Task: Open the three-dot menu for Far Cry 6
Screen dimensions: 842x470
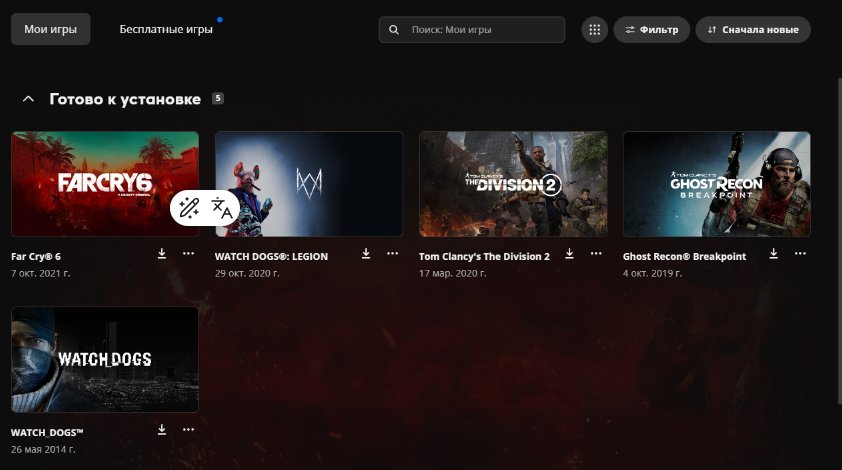Action: pyautogui.click(x=188, y=254)
